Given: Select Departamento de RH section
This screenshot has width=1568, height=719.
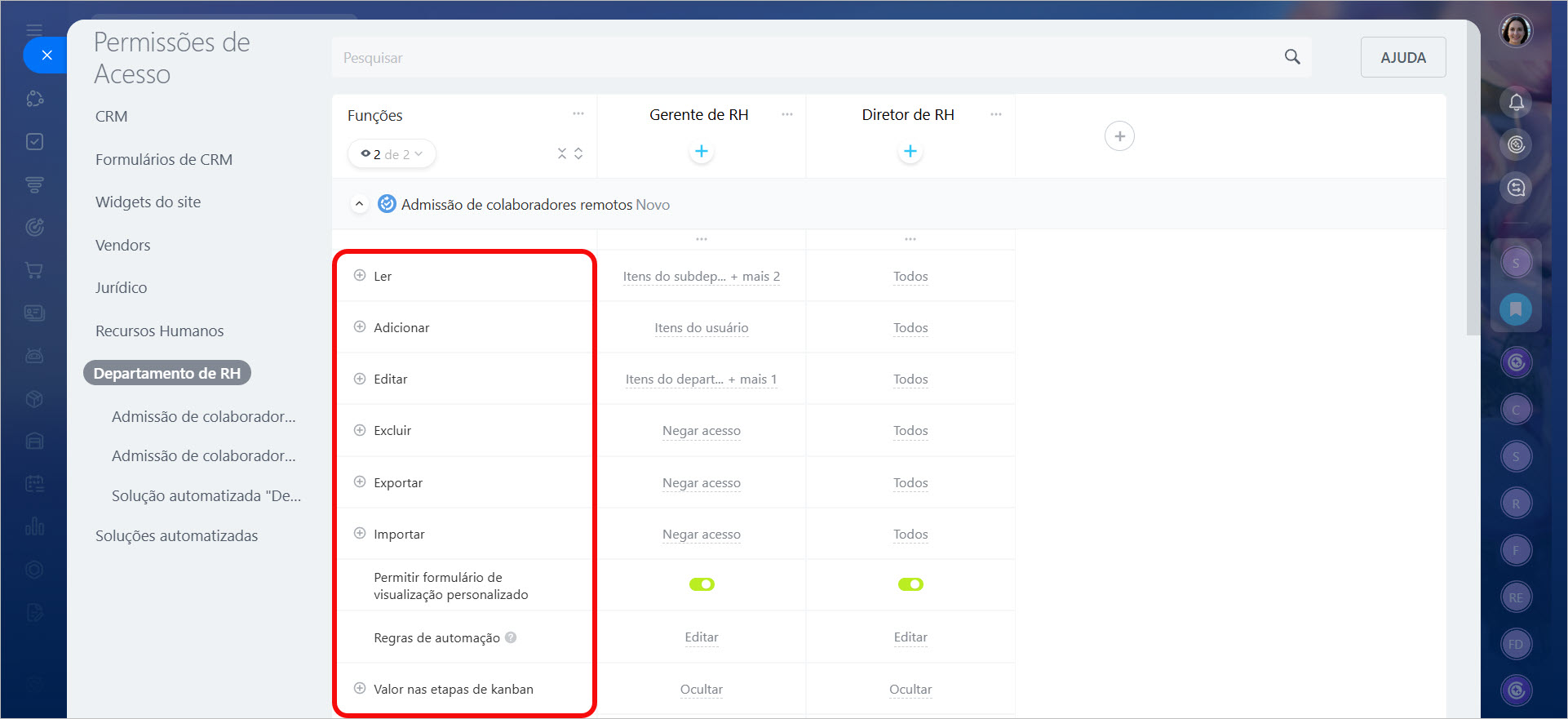Looking at the screenshot, I should point(167,373).
